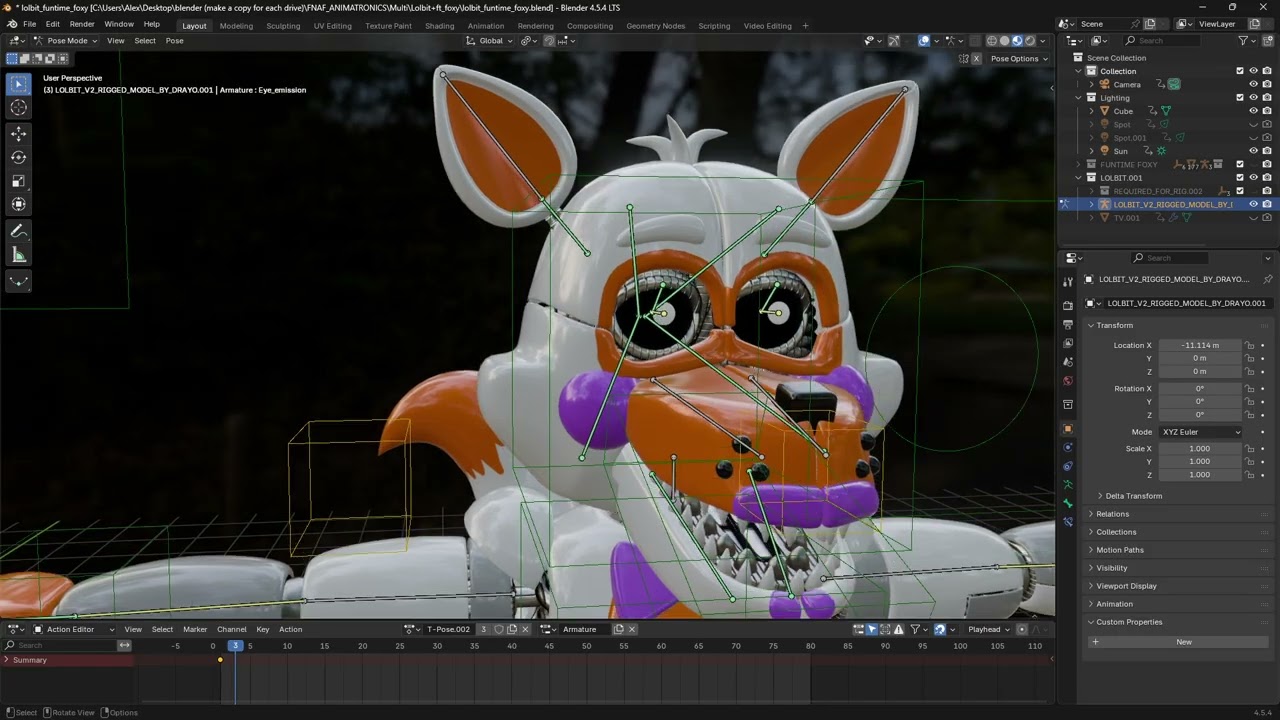Open the Pose menu in viewport header

click(174, 41)
